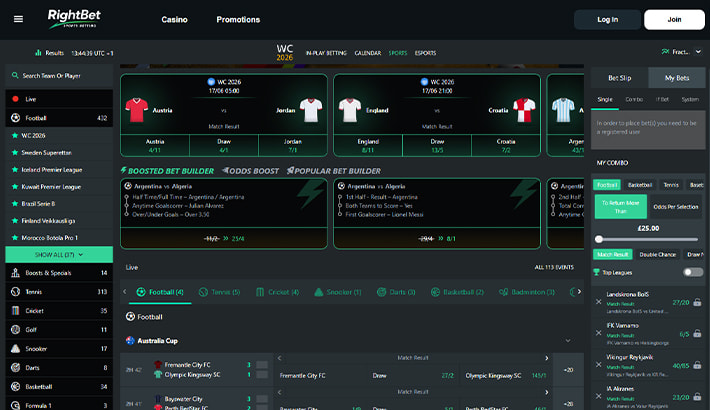Select the Combo bet type tab
This screenshot has width=710, height=410.
634,99
